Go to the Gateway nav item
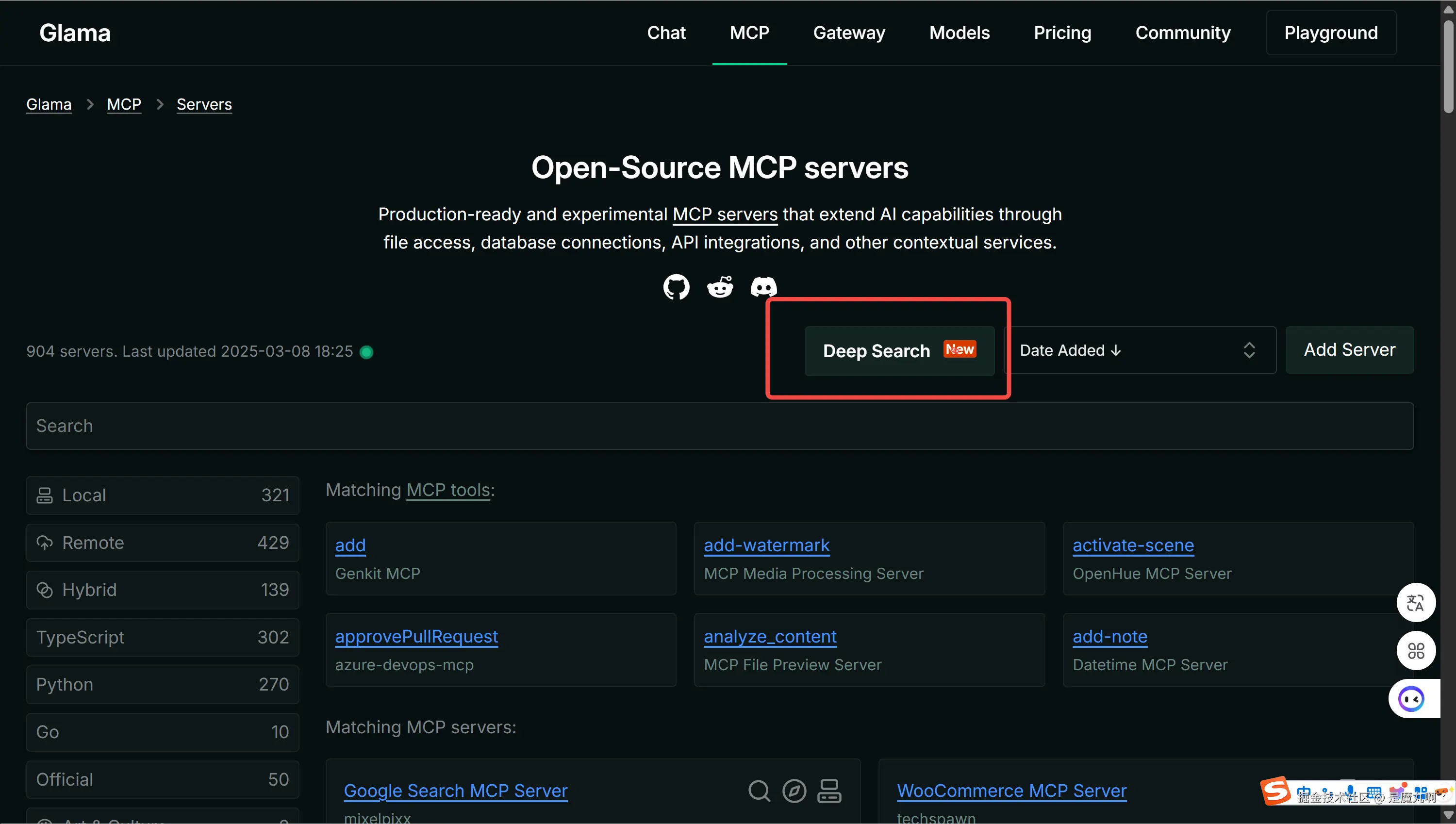The image size is (1456, 824). [849, 33]
